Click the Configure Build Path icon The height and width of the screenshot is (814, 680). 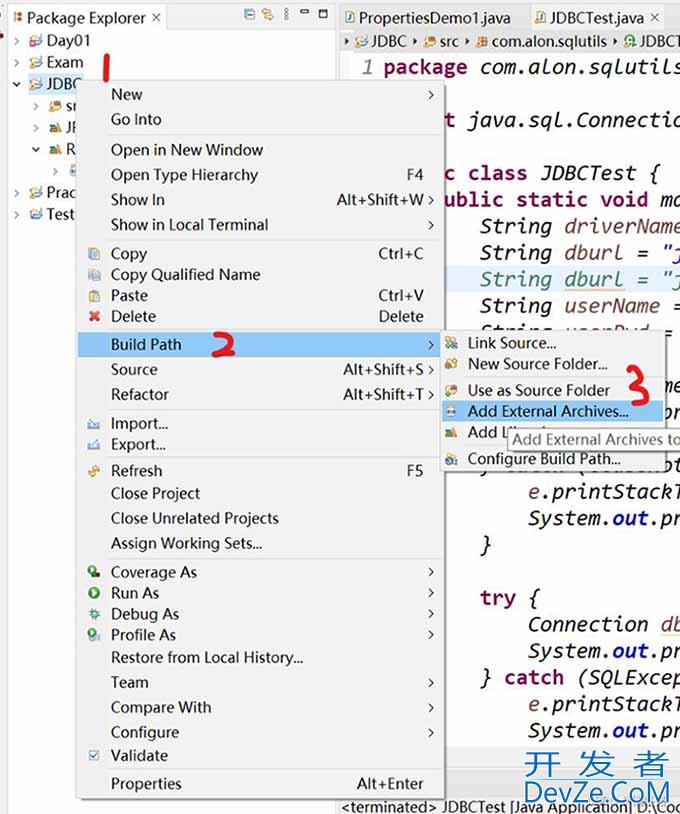(x=452, y=459)
